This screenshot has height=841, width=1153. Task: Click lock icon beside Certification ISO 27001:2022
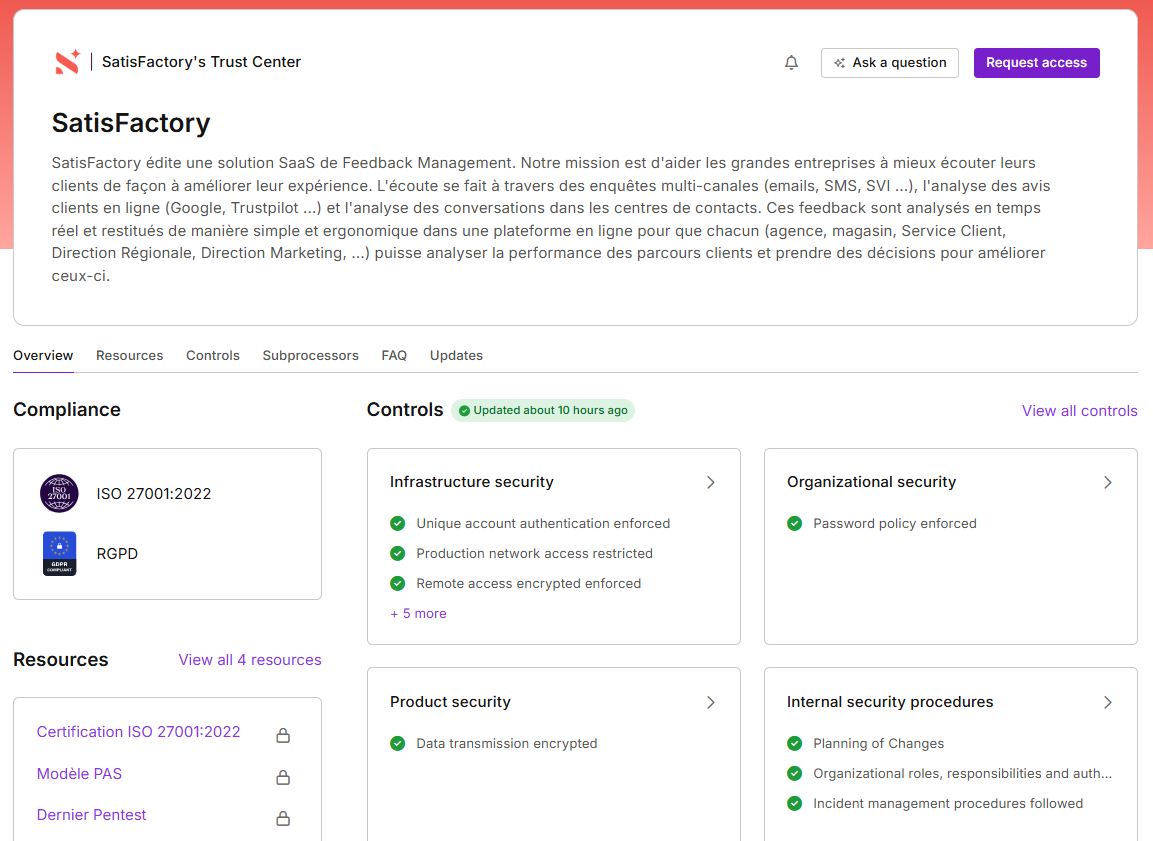283,736
